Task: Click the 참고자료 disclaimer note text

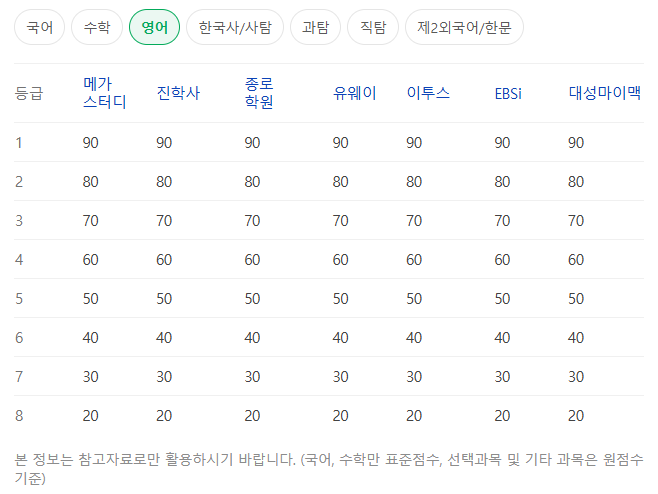Action: (329, 468)
